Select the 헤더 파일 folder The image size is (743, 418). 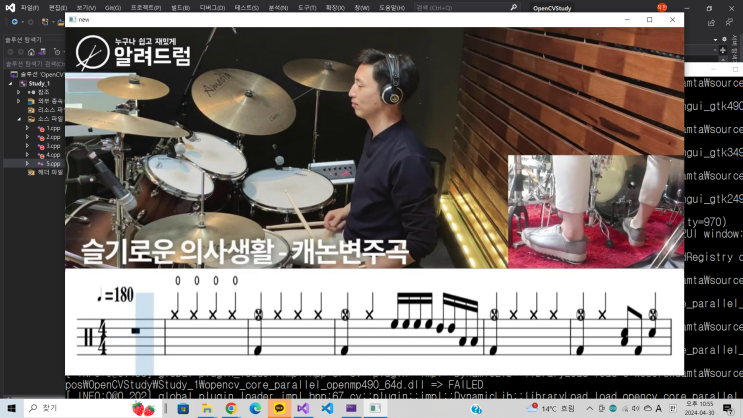click(45, 173)
